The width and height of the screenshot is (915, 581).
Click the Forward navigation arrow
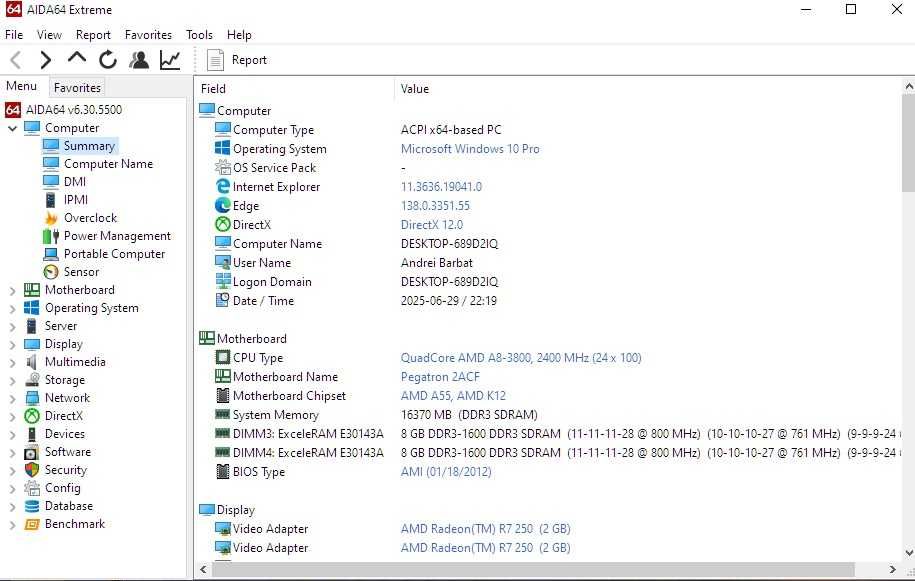(x=45, y=60)
